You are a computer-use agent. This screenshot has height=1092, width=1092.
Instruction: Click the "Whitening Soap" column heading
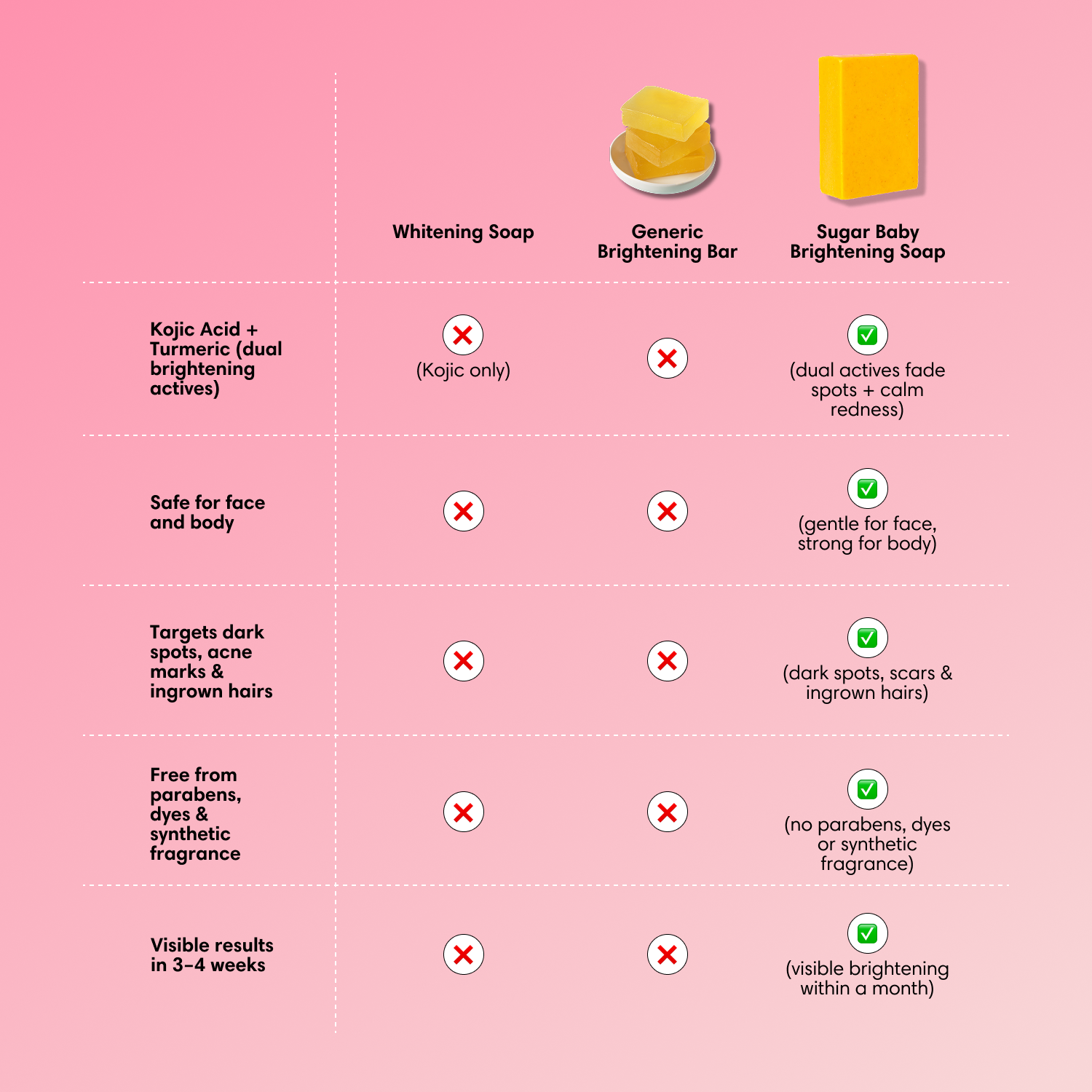point(463,232)
